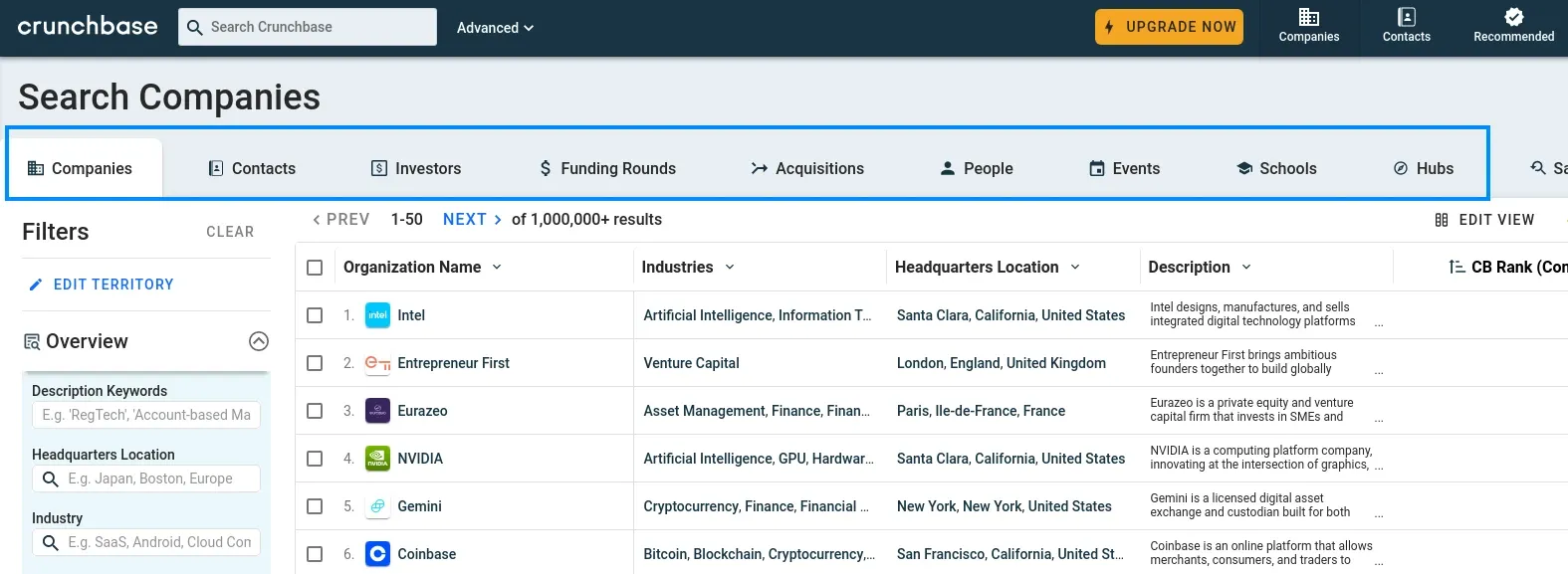Click the Hubs compass icon
Viewport: 1568px width, 574px height.
1401,168
